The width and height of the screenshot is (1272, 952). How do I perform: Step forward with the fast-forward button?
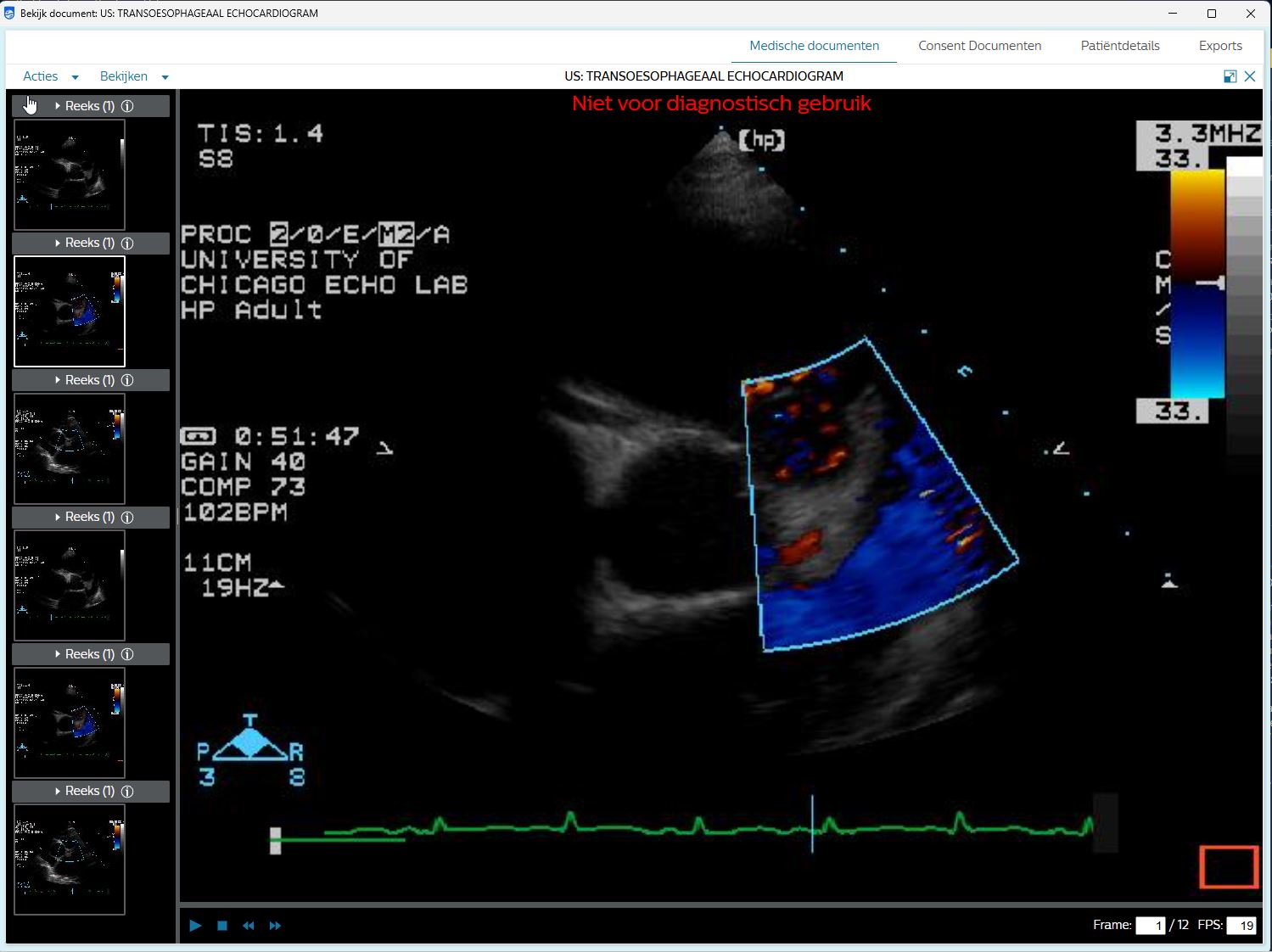point(275,926)
